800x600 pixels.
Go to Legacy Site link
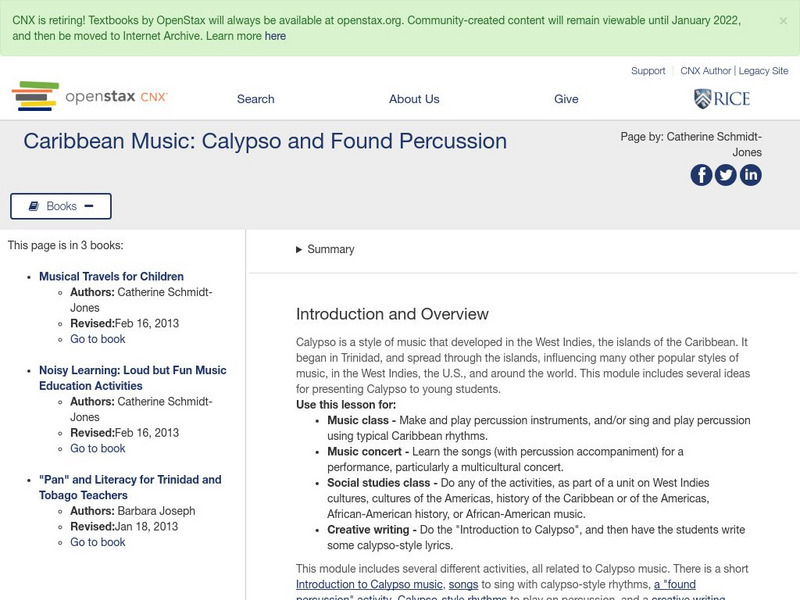tap(763, 71)
